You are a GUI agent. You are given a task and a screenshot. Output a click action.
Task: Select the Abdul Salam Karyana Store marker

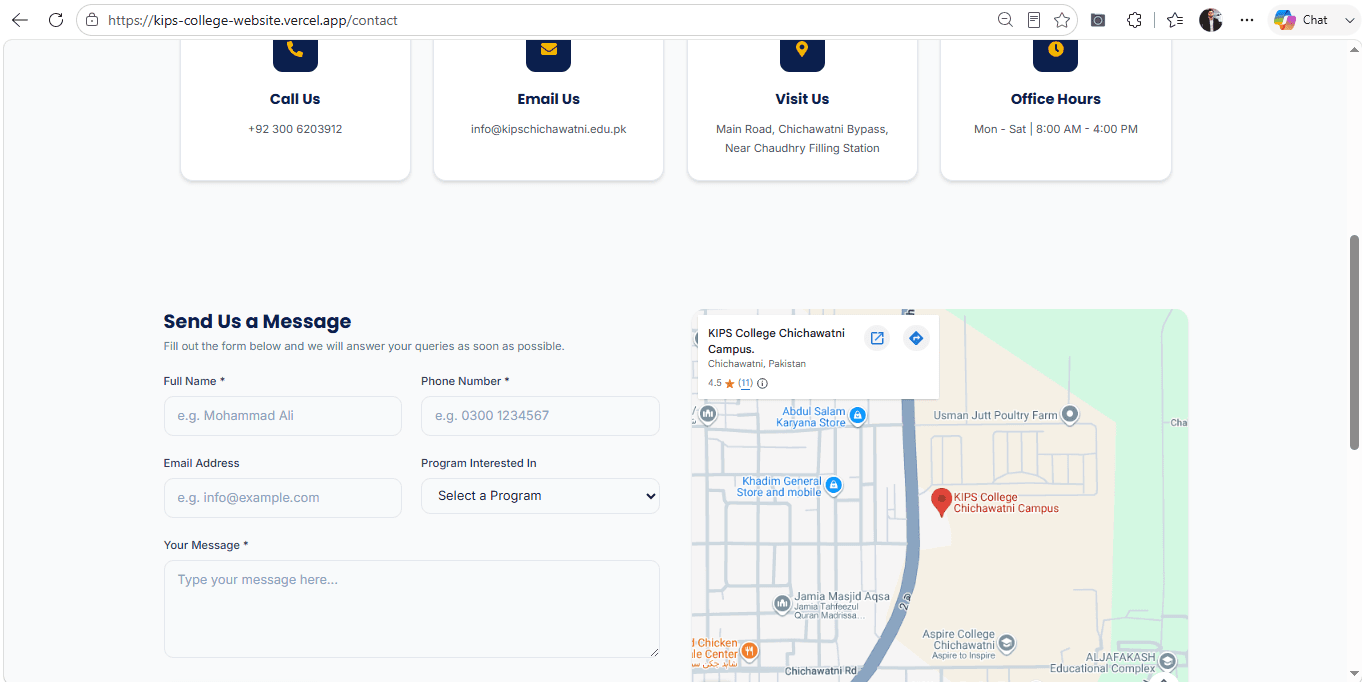pyautogui.click(x=857, y=415)
